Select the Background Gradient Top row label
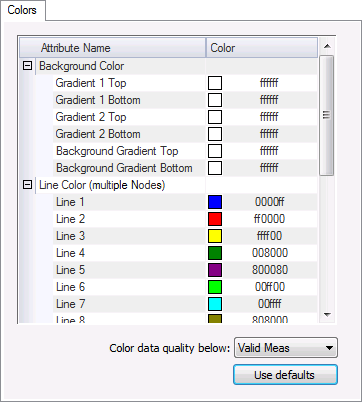Viewport: 362px width, 402px height. [x=117, y=151]
